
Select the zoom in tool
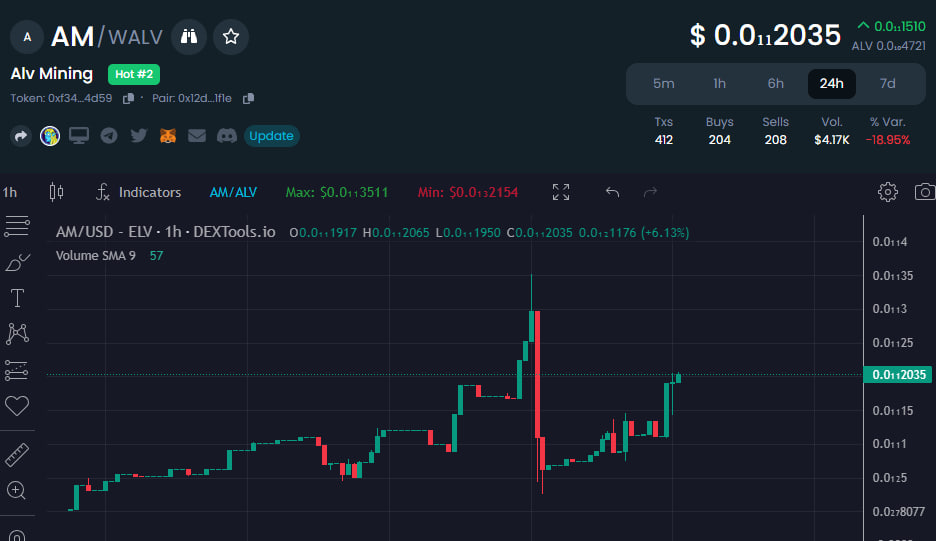pyautogui.click(x=17, y=491)
